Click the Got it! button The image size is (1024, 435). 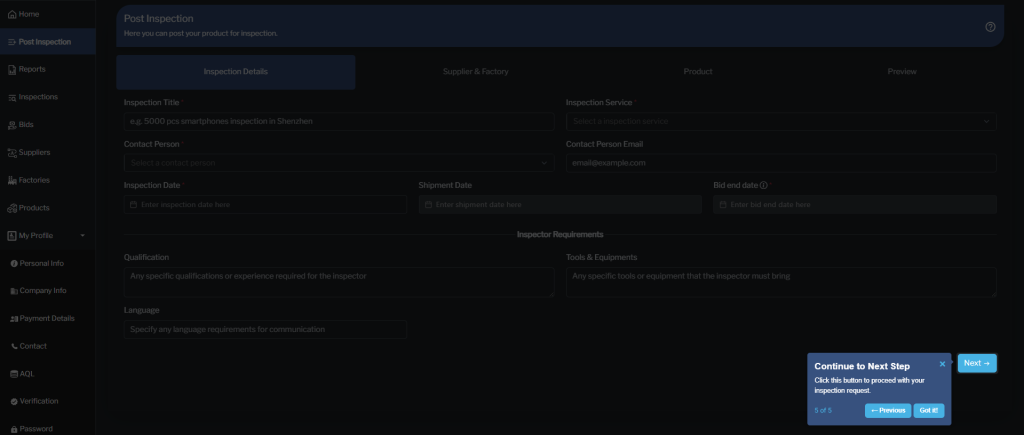[x=929, y=411]
